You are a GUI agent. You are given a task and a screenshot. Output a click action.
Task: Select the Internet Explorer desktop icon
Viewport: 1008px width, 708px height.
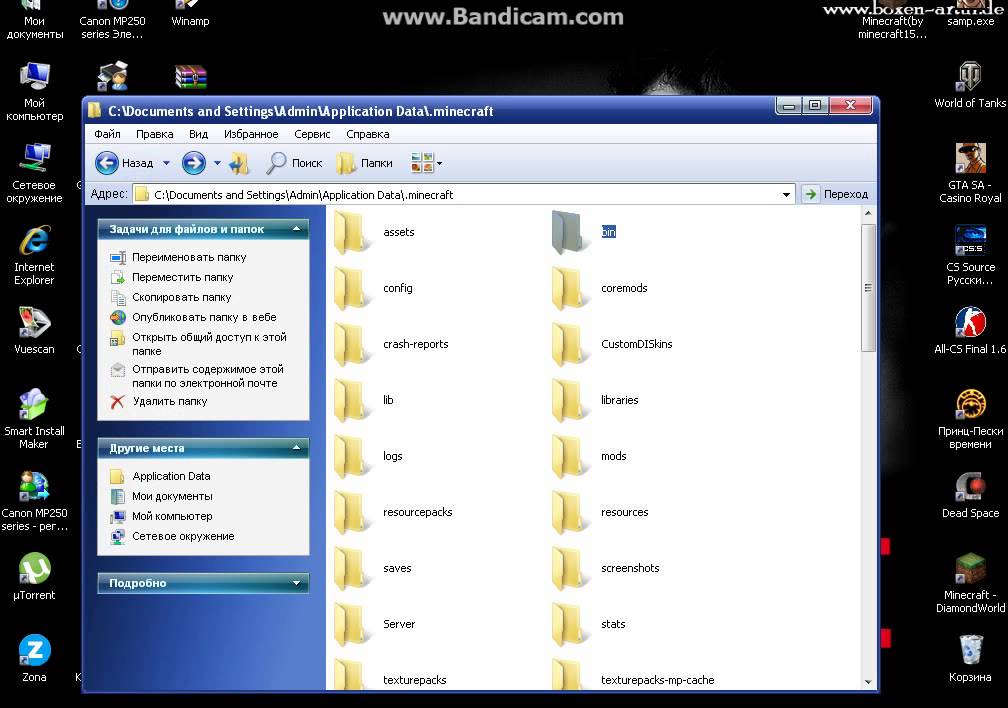pos(34,241)
